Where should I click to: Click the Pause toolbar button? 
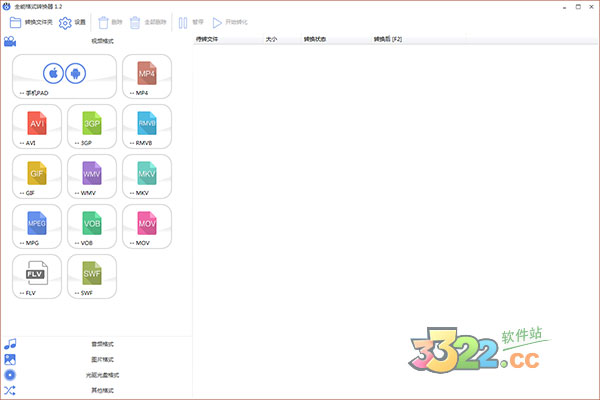coord(191,23)
